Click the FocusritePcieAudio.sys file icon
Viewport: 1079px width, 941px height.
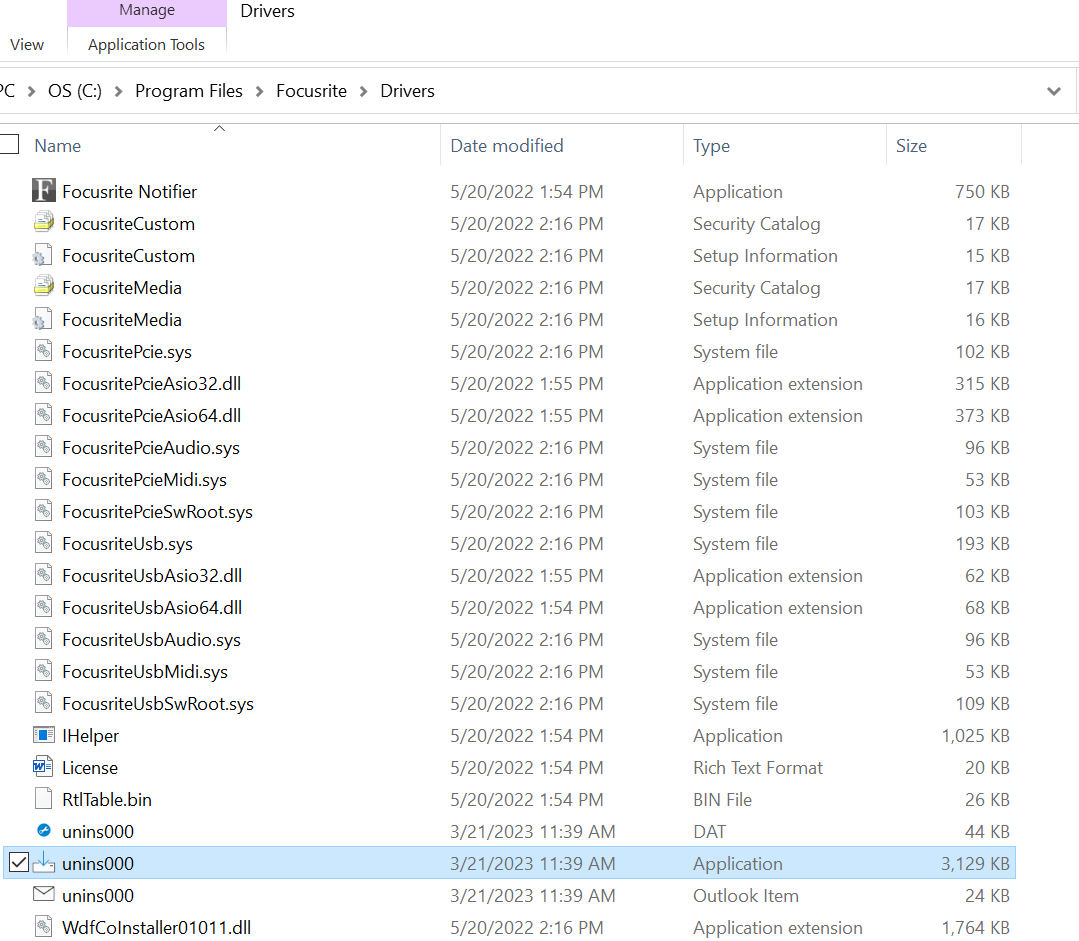tap(43, 447)
